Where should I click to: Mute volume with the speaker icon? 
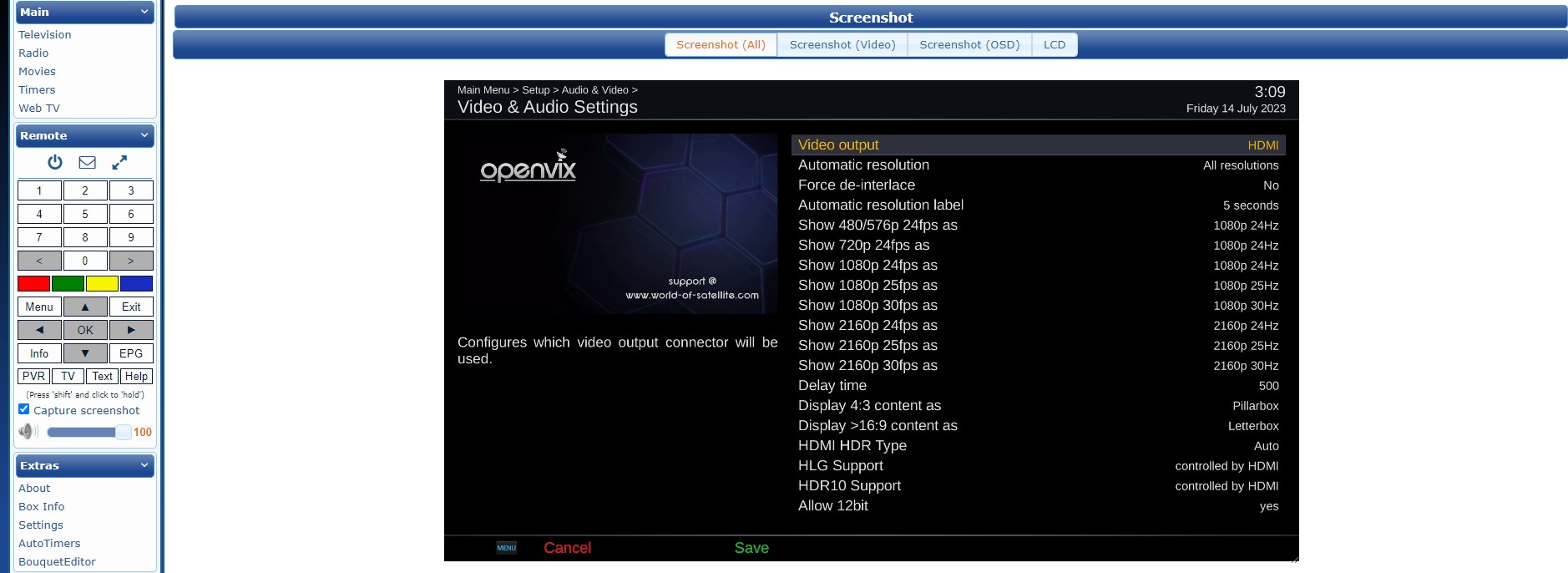tap(28, 431)
